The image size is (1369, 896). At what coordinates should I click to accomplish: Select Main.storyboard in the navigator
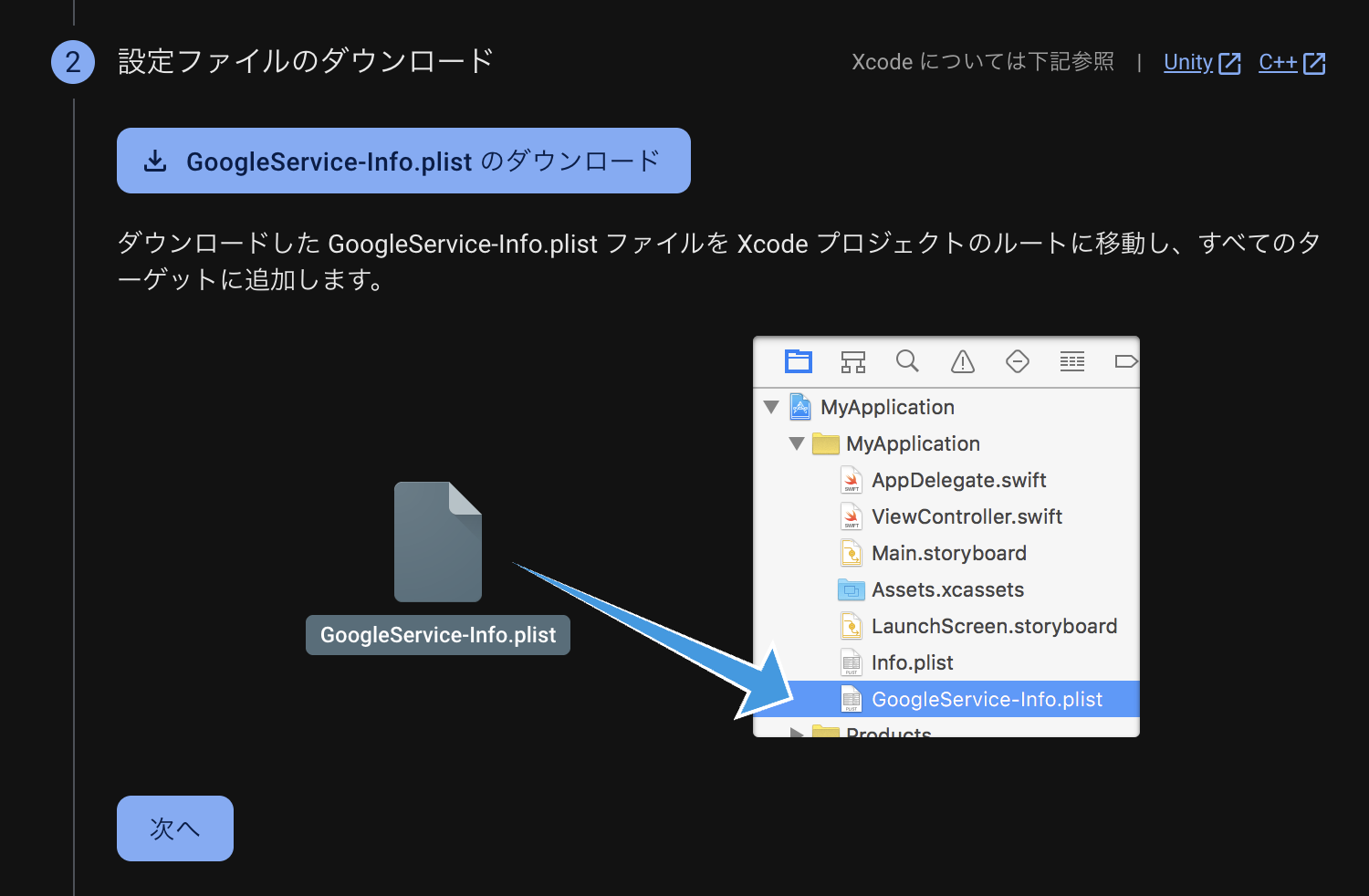click(x=948, y=553)
